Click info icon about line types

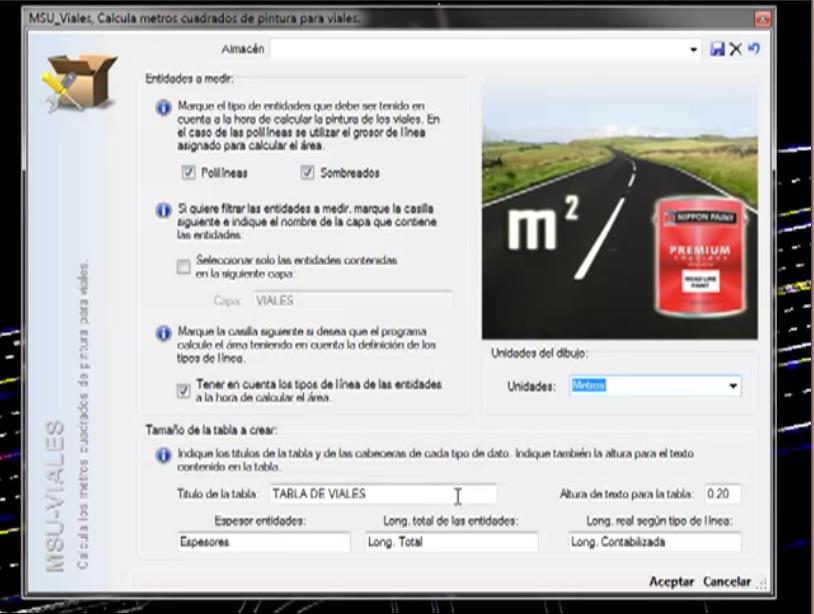(x=164, y=333)
